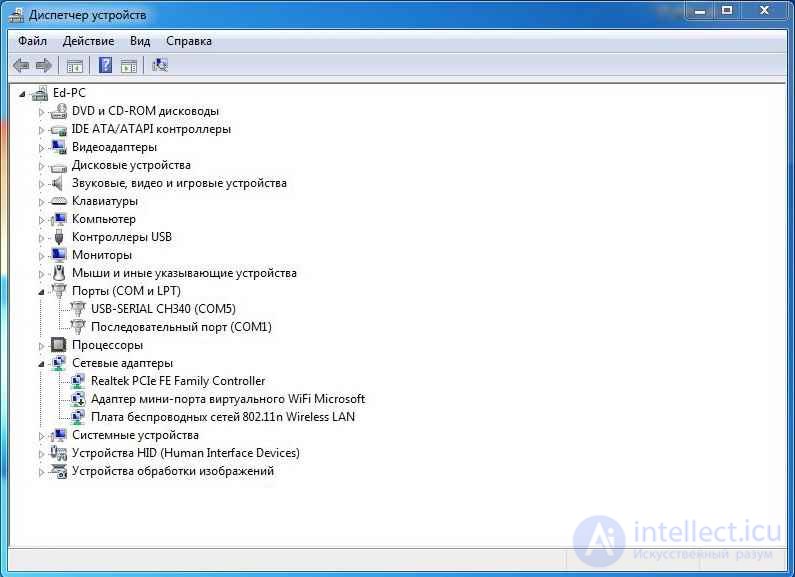The image size is (795, 577).
Task: Click the action pane toolbar icon
Action: coord(129,65)
